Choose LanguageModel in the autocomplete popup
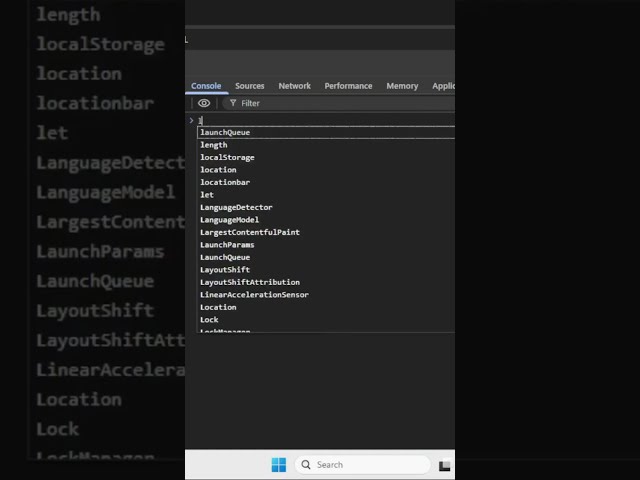 tap(326, 220)
